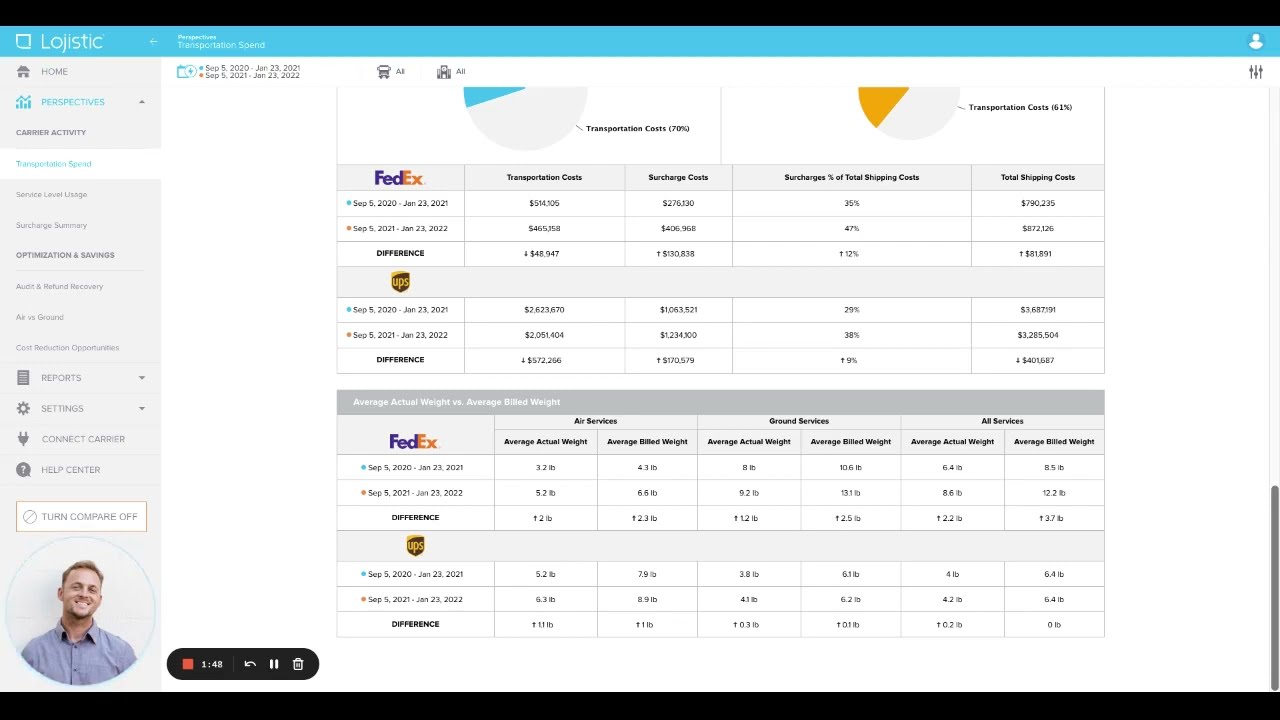
Task: Go to Cost Reduction Opportunities page
Action: (67, 348)
